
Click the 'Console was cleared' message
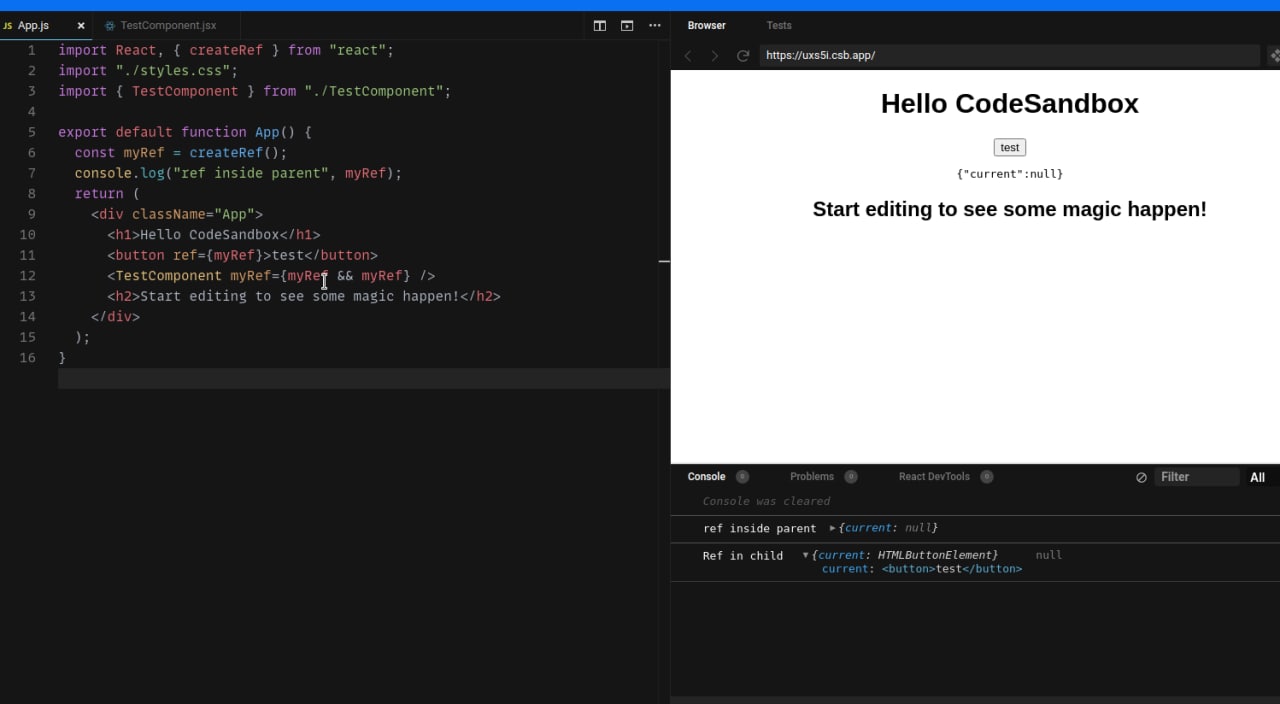[x=766, y=502]
